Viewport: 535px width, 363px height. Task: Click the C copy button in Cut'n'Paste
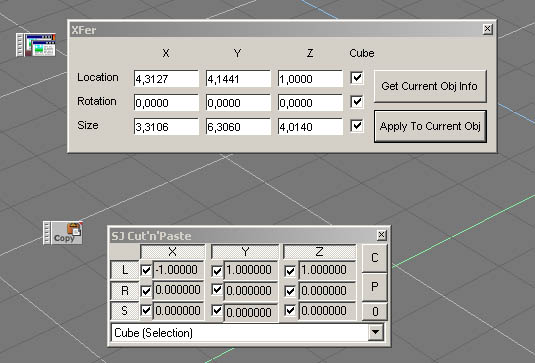pos(375,258)
